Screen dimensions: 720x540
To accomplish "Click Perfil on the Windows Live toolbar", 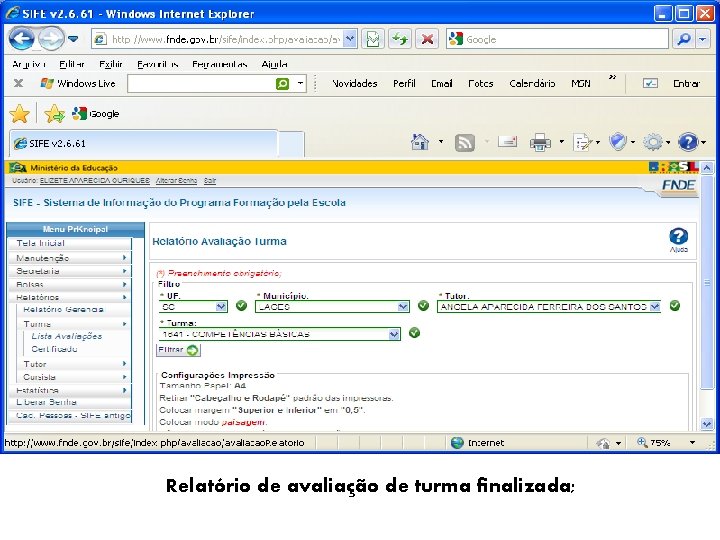I will pos(404,84).
